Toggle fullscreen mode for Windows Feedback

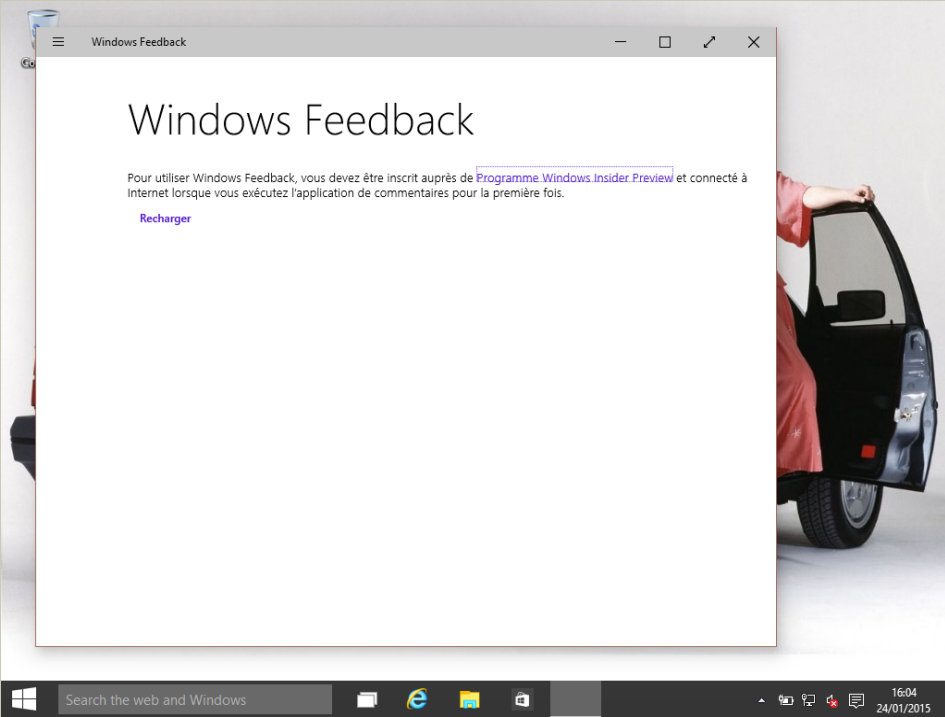click(709, 42)
